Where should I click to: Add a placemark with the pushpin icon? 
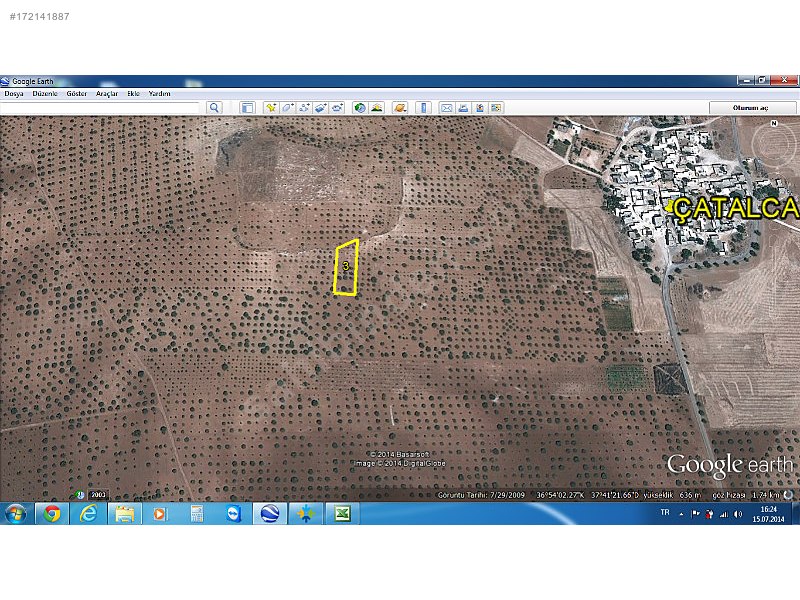click(271, 108)
